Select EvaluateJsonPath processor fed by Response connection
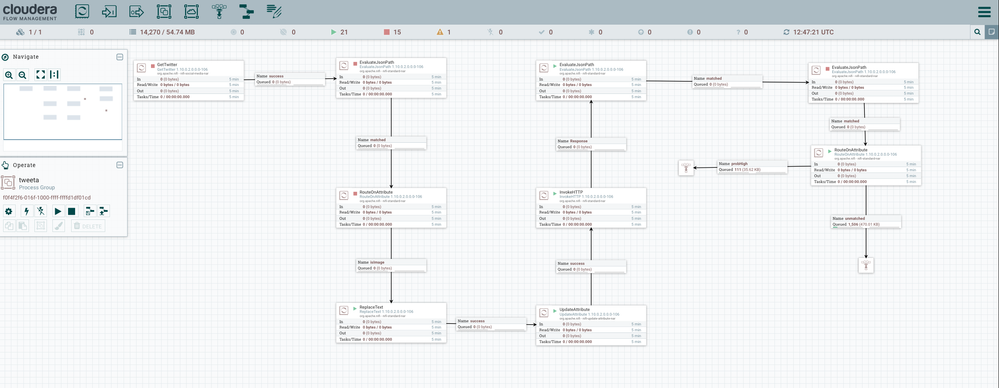 click(x=591, y=80)
